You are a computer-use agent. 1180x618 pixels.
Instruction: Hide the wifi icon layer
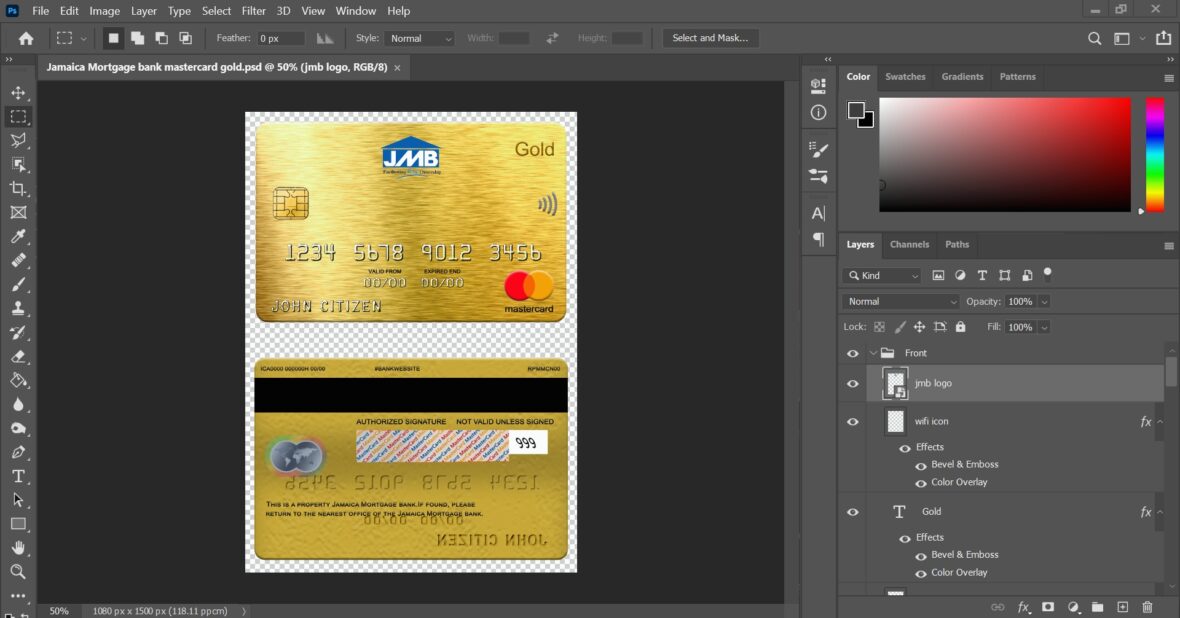pyautogui.click(x=853, y=422)
